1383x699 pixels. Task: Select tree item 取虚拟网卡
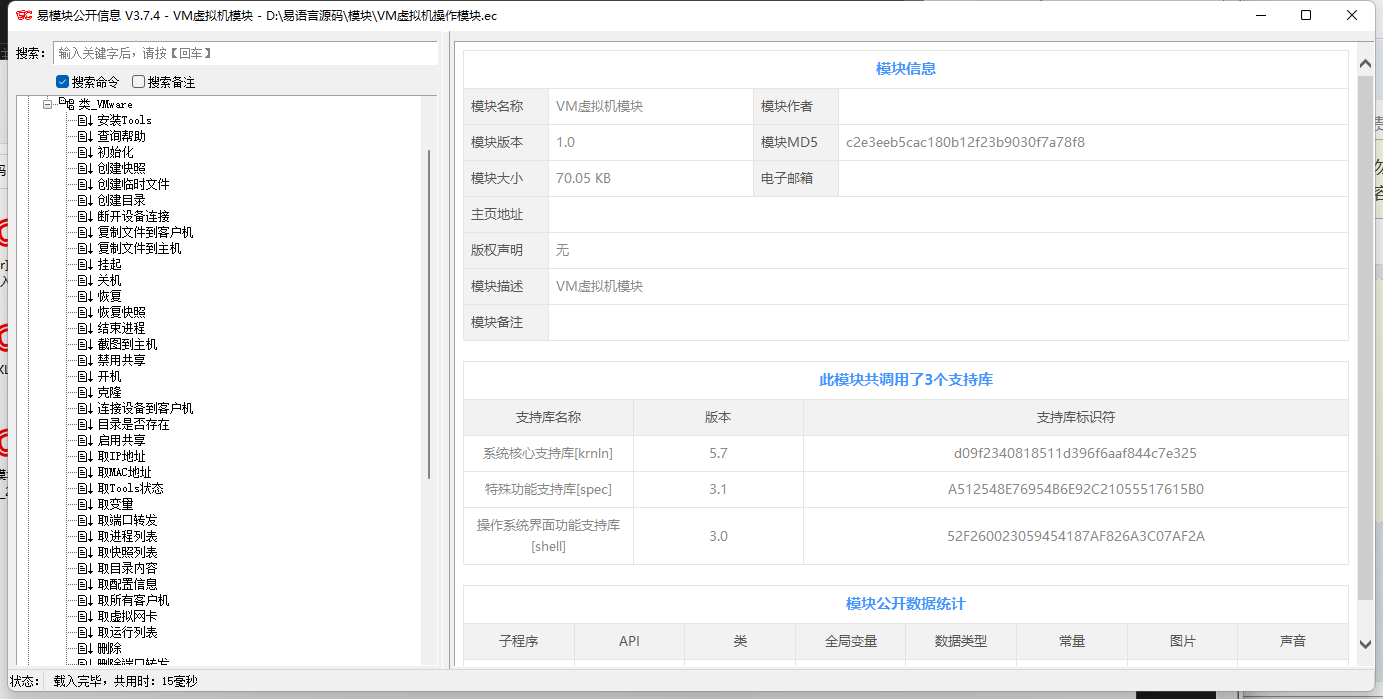(127, 616)
